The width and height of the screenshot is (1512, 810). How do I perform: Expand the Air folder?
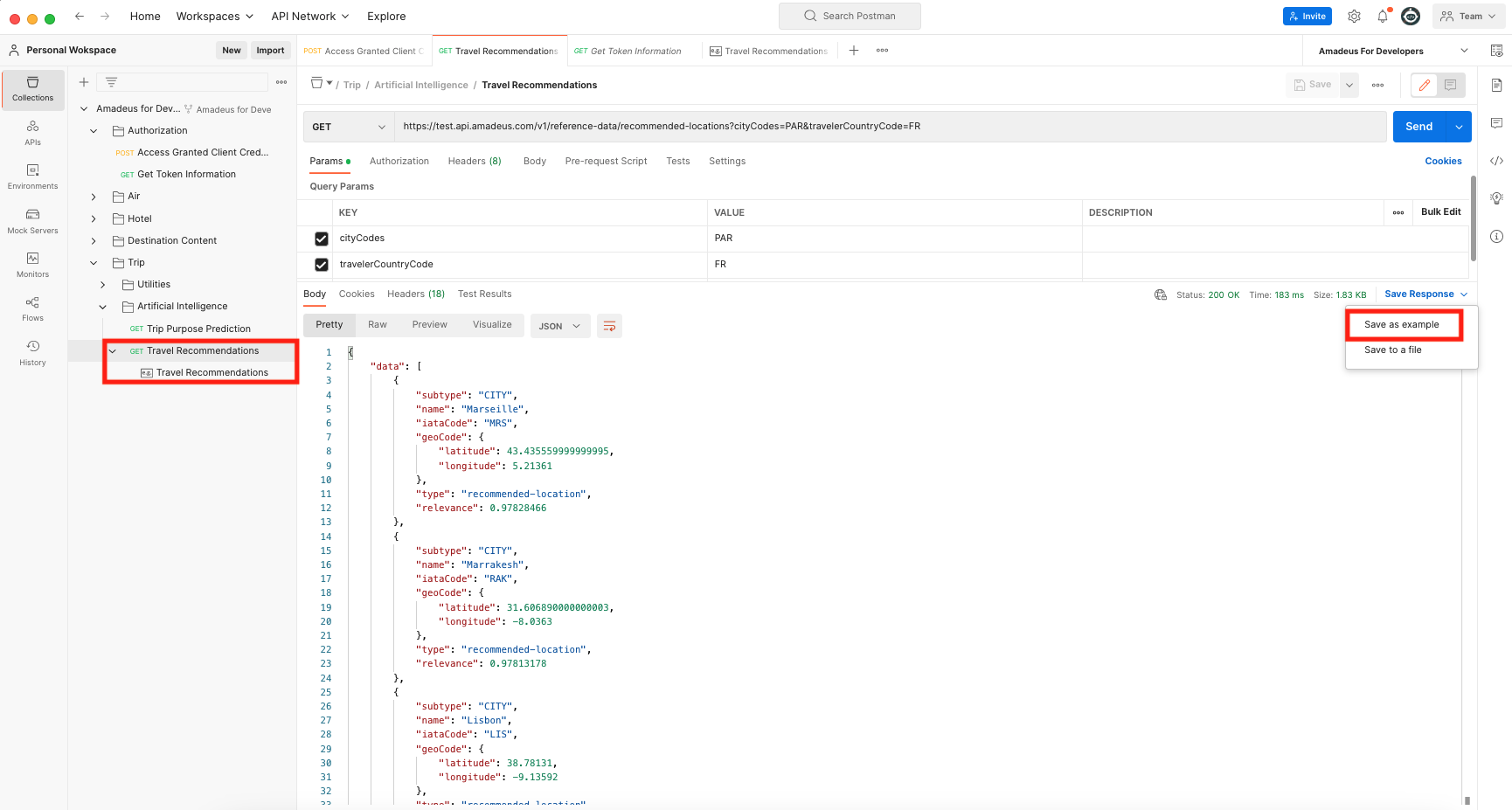coord(94,197)
